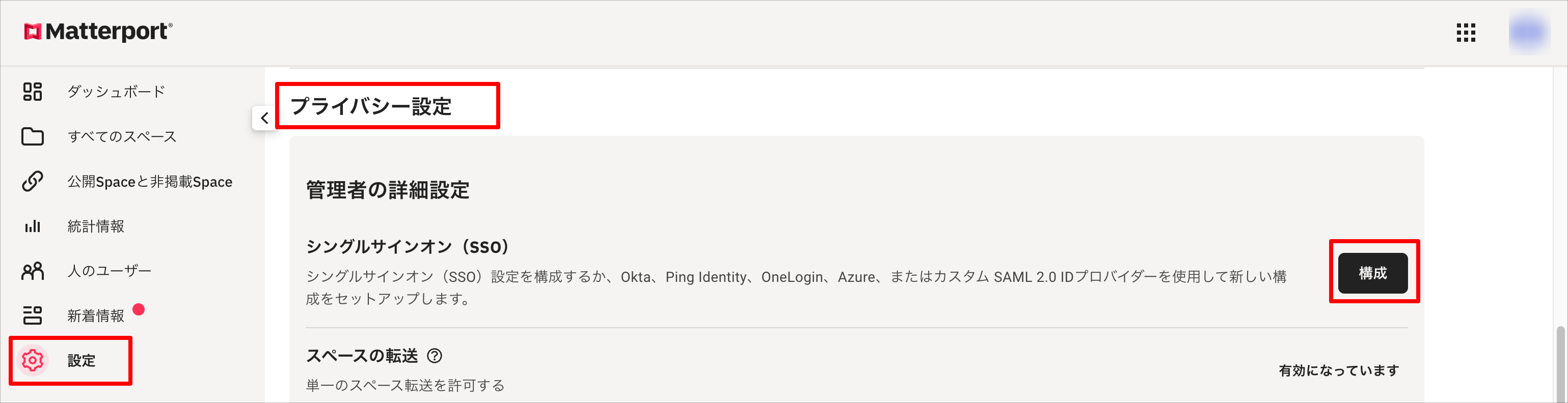Open 公開Spaceと非掲載Space in the sidebar
This screenshot has width=1568, height=403.
point(150,182)
